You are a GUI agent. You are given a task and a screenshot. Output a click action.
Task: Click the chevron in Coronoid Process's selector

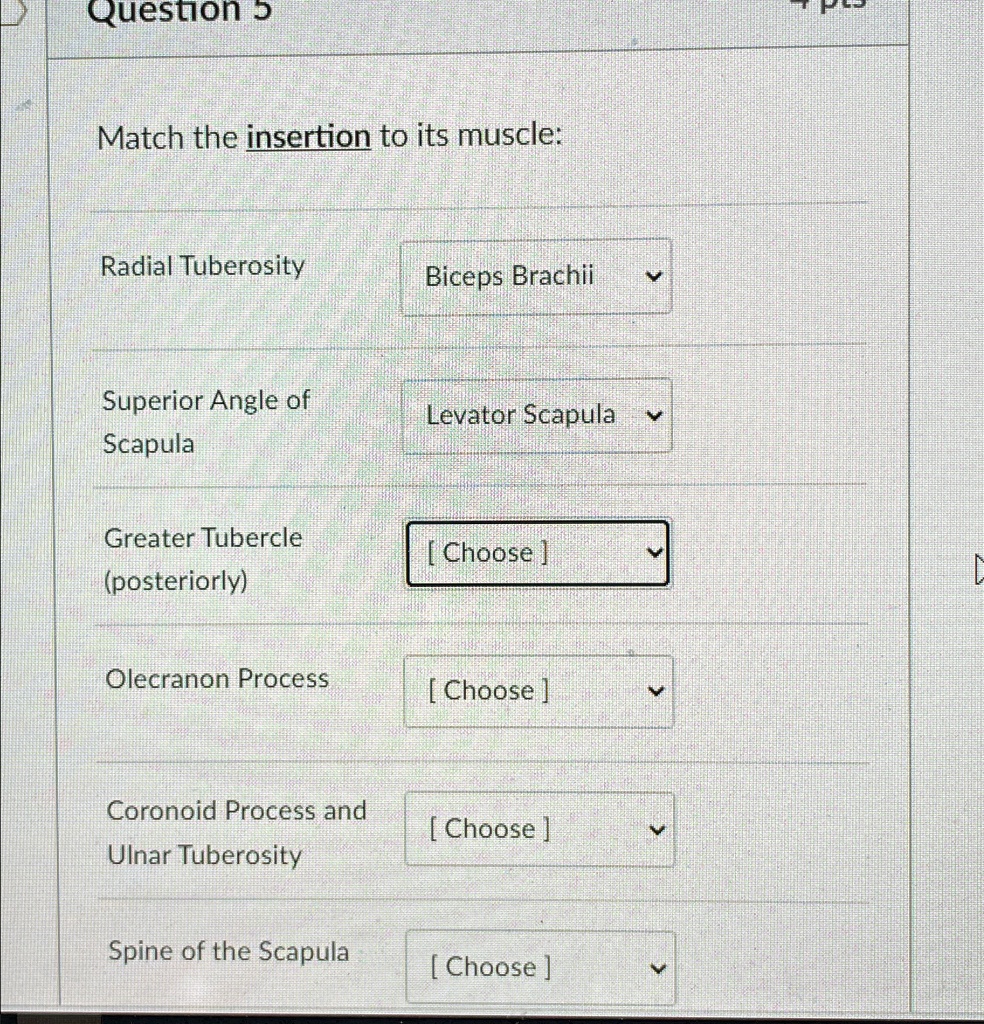click(x=657, y=830)
